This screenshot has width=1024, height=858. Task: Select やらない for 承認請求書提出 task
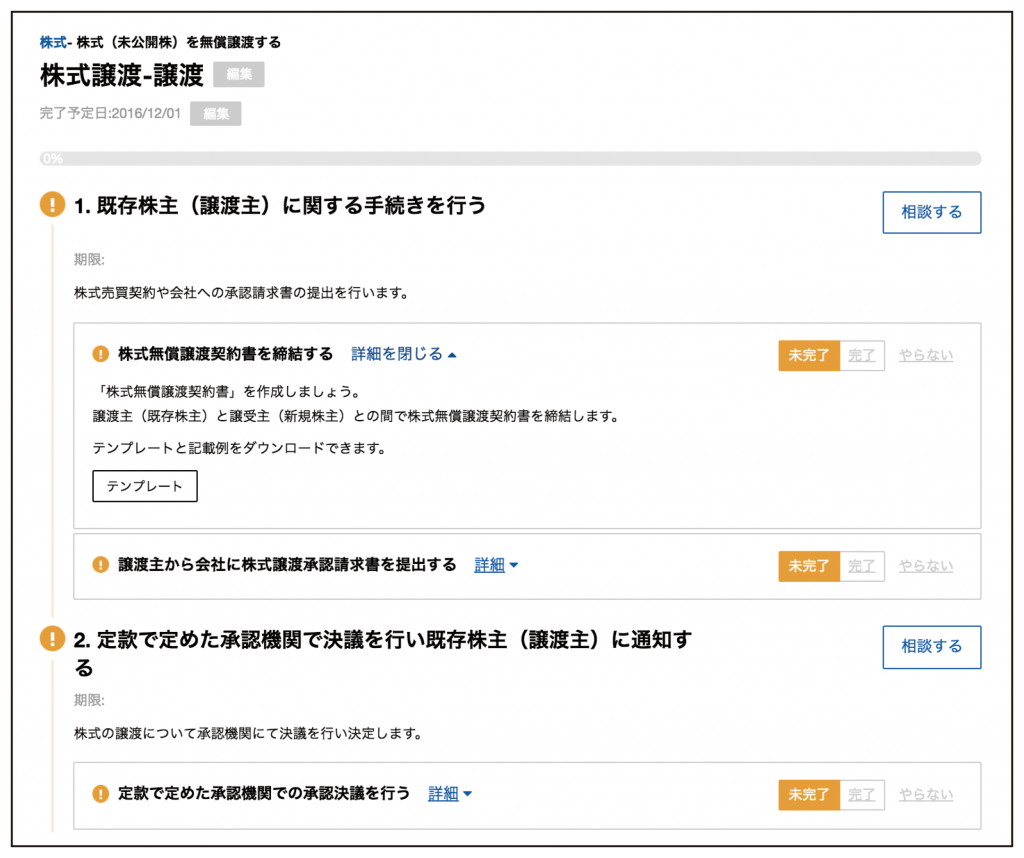pyautogui.click(x=925, y=566)
